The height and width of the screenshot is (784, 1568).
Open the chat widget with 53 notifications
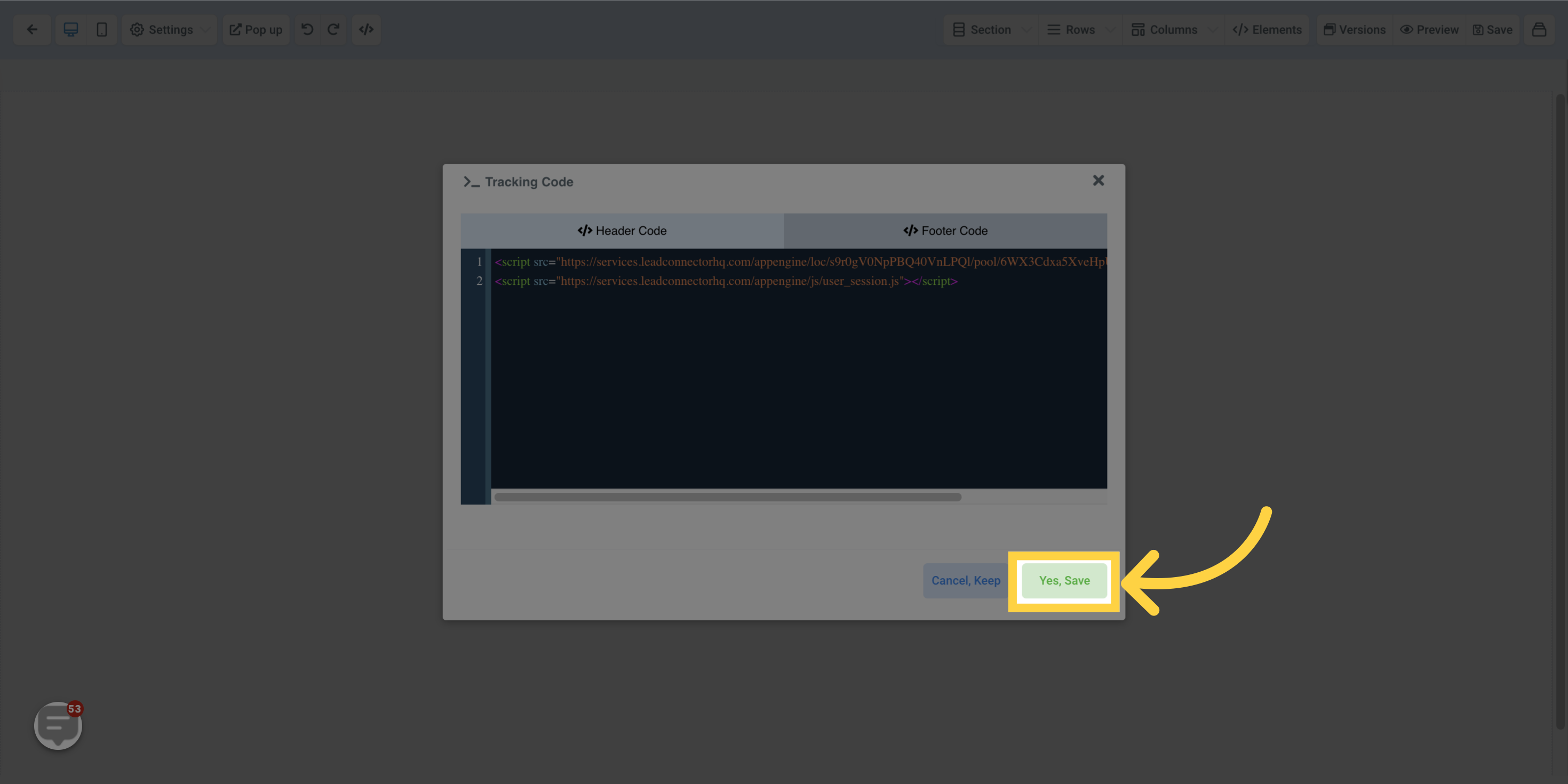pyautogui.click(x=58, y=725)
